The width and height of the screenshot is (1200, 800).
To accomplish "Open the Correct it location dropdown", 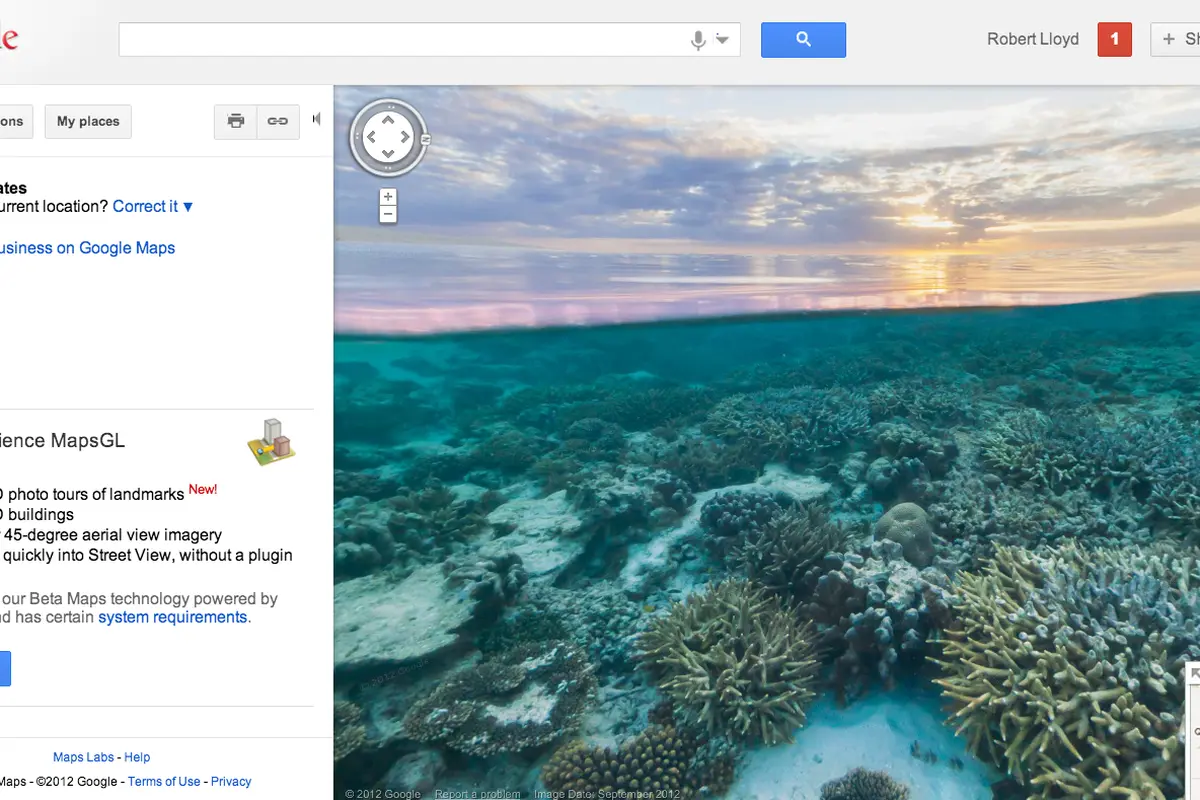I will point(153,206).
